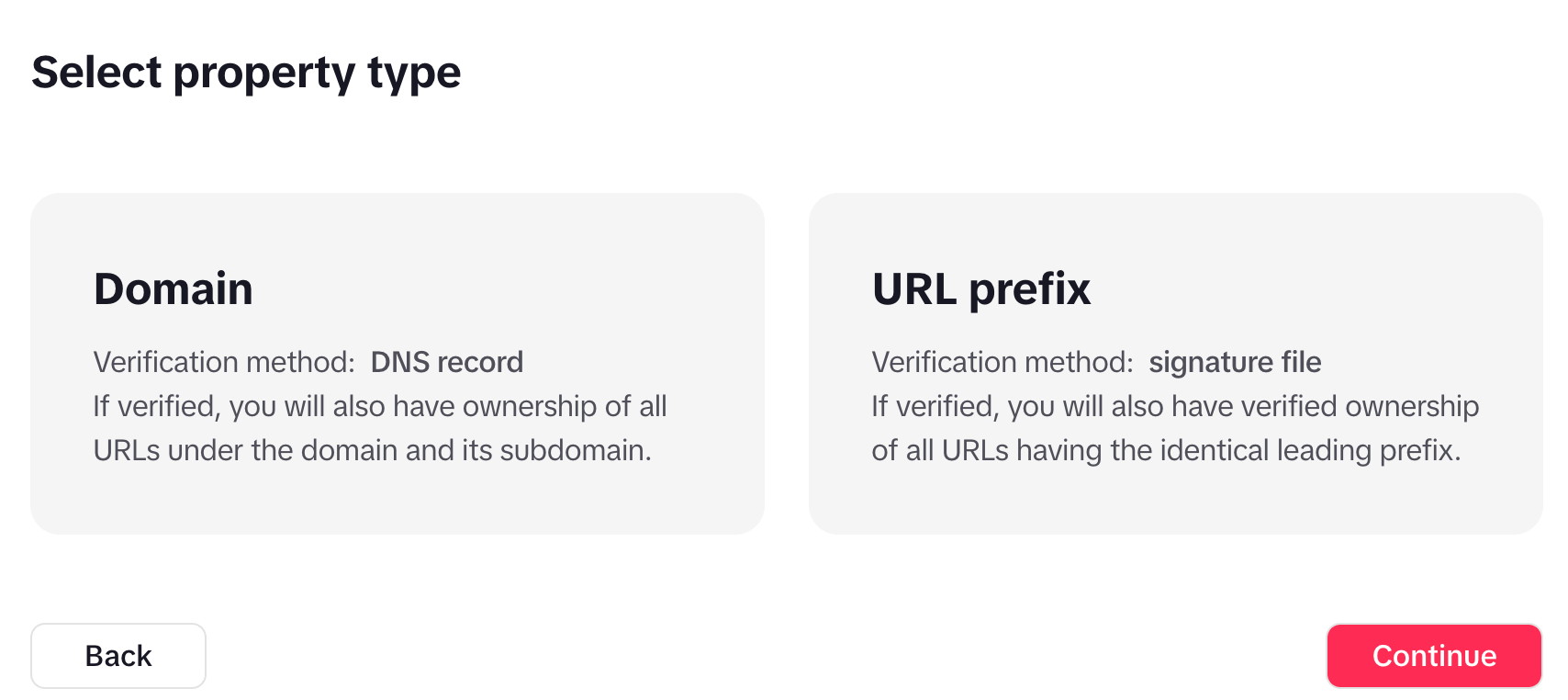Go back using the Back button
This screenshot has width=1568, height=700.
(118, 656)
